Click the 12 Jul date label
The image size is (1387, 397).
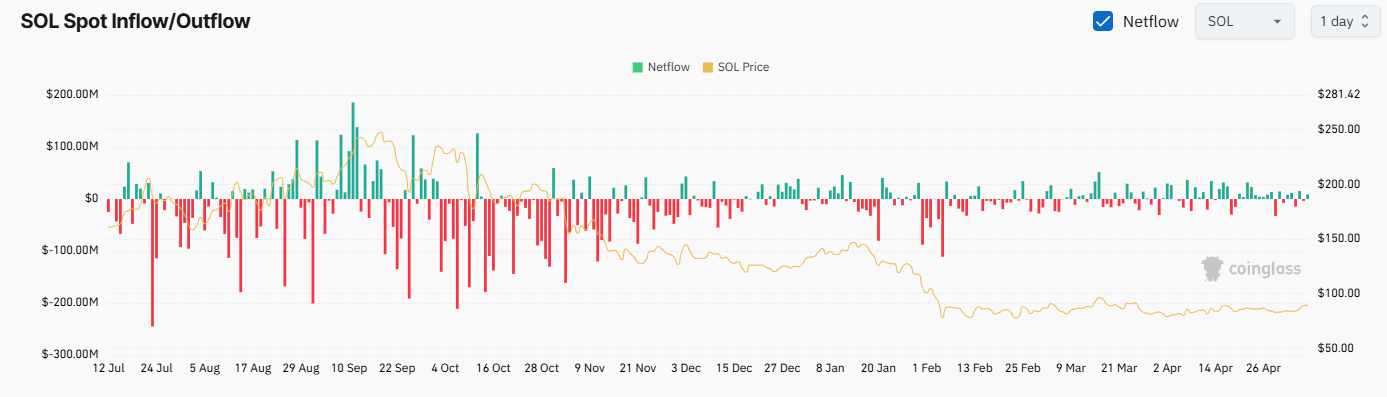pyautogui.click(x=109, y=368)
